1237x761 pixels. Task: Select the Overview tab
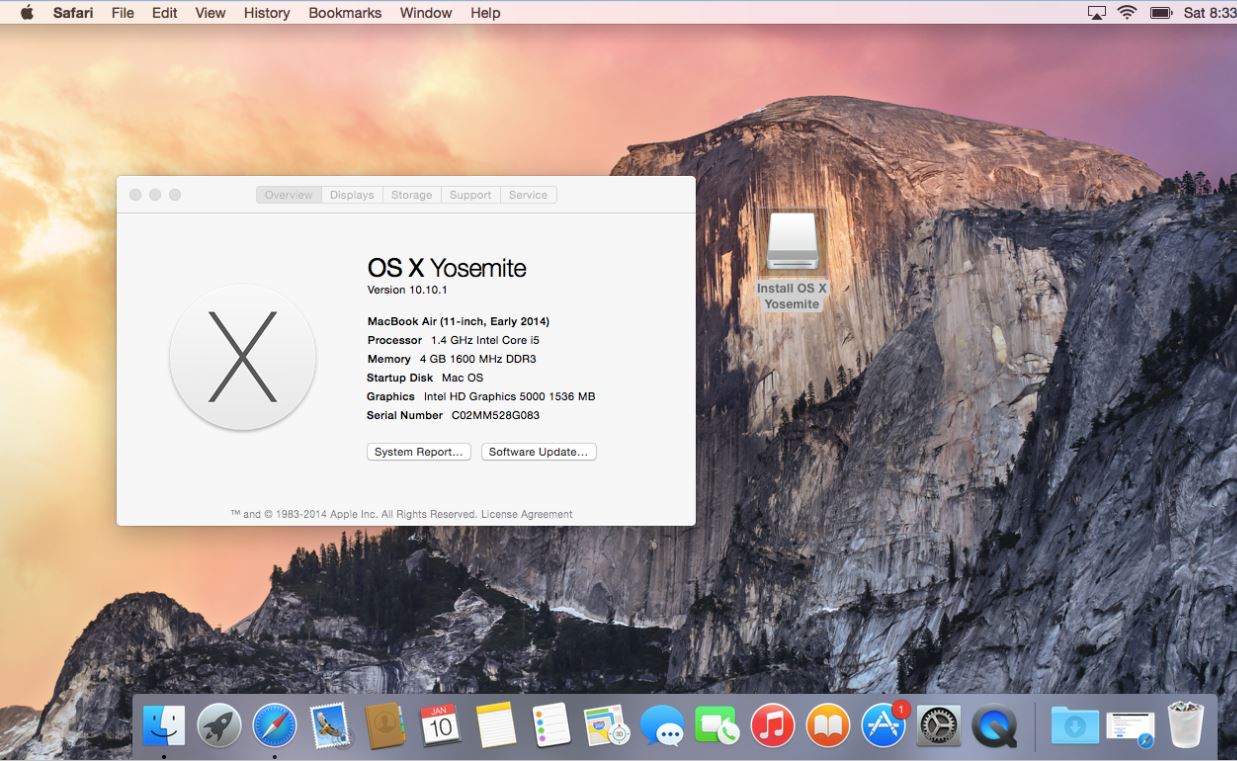289,195
